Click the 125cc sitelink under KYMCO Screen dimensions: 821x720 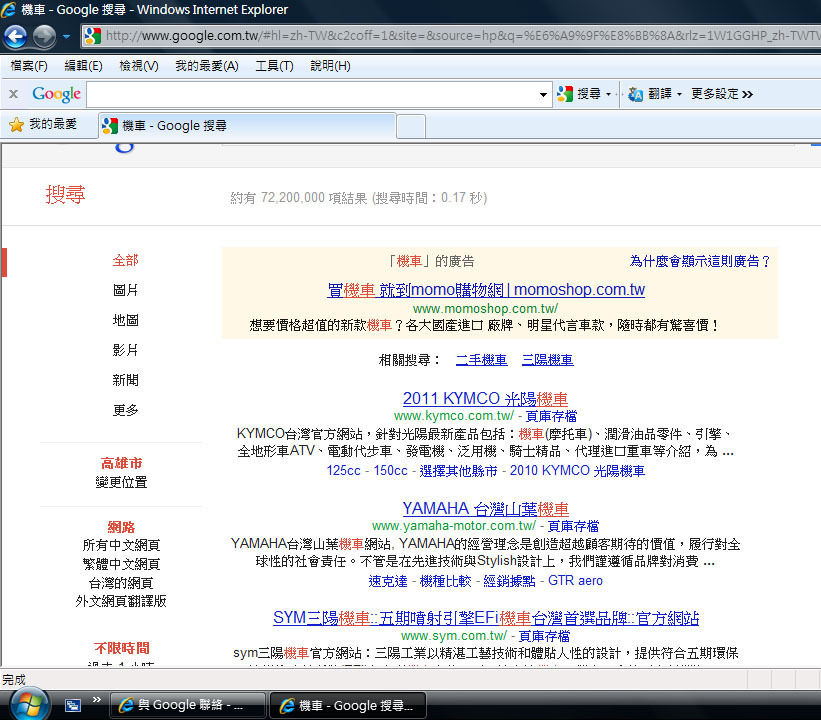343,471
